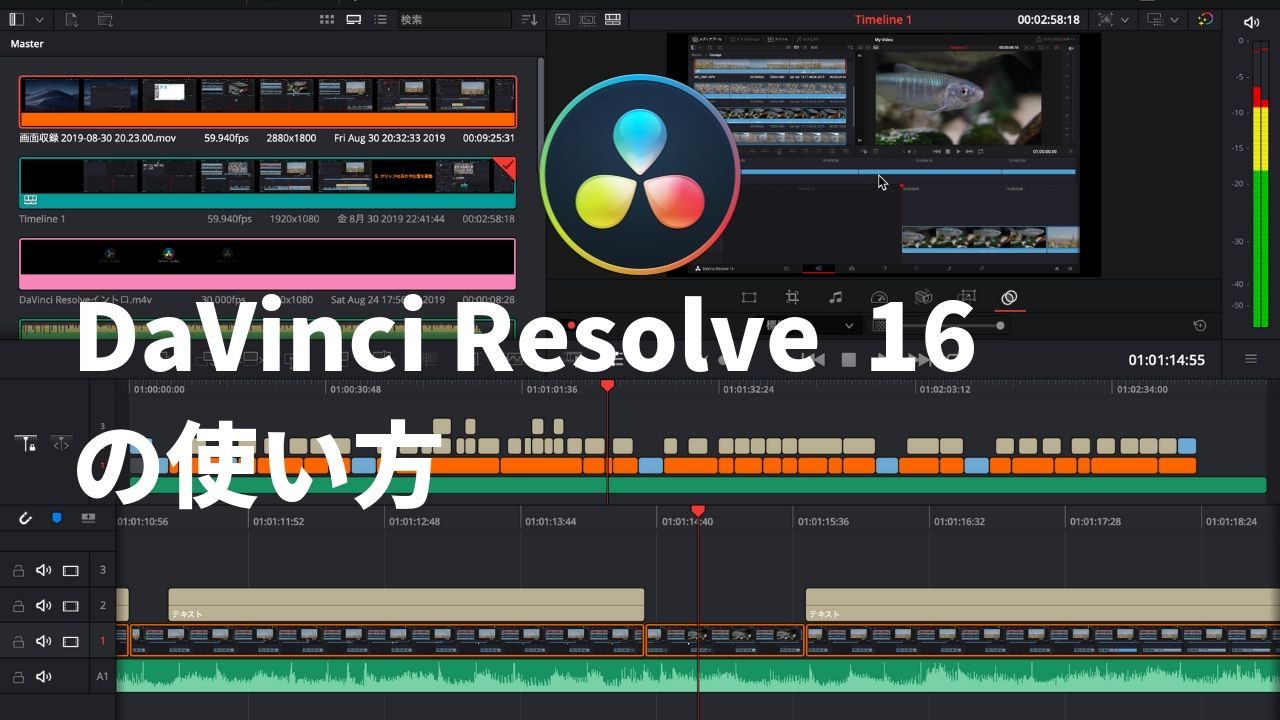Disable video track 1 visibility
Image resolution: width=1280 pixels, height=720 pixels.
point(70,641)
